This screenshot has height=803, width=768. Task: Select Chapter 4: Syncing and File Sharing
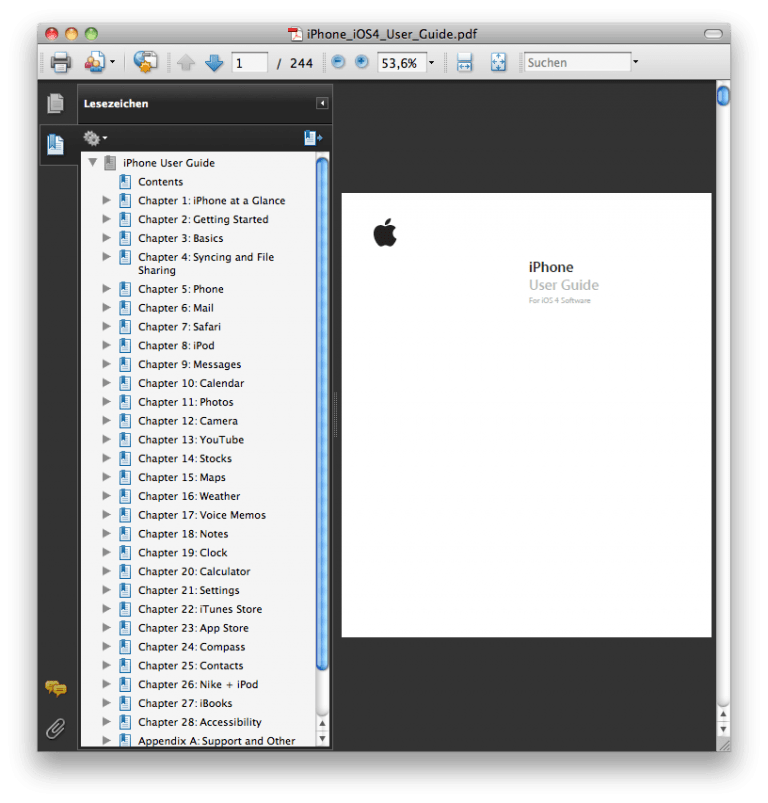(x=206, y=263)
